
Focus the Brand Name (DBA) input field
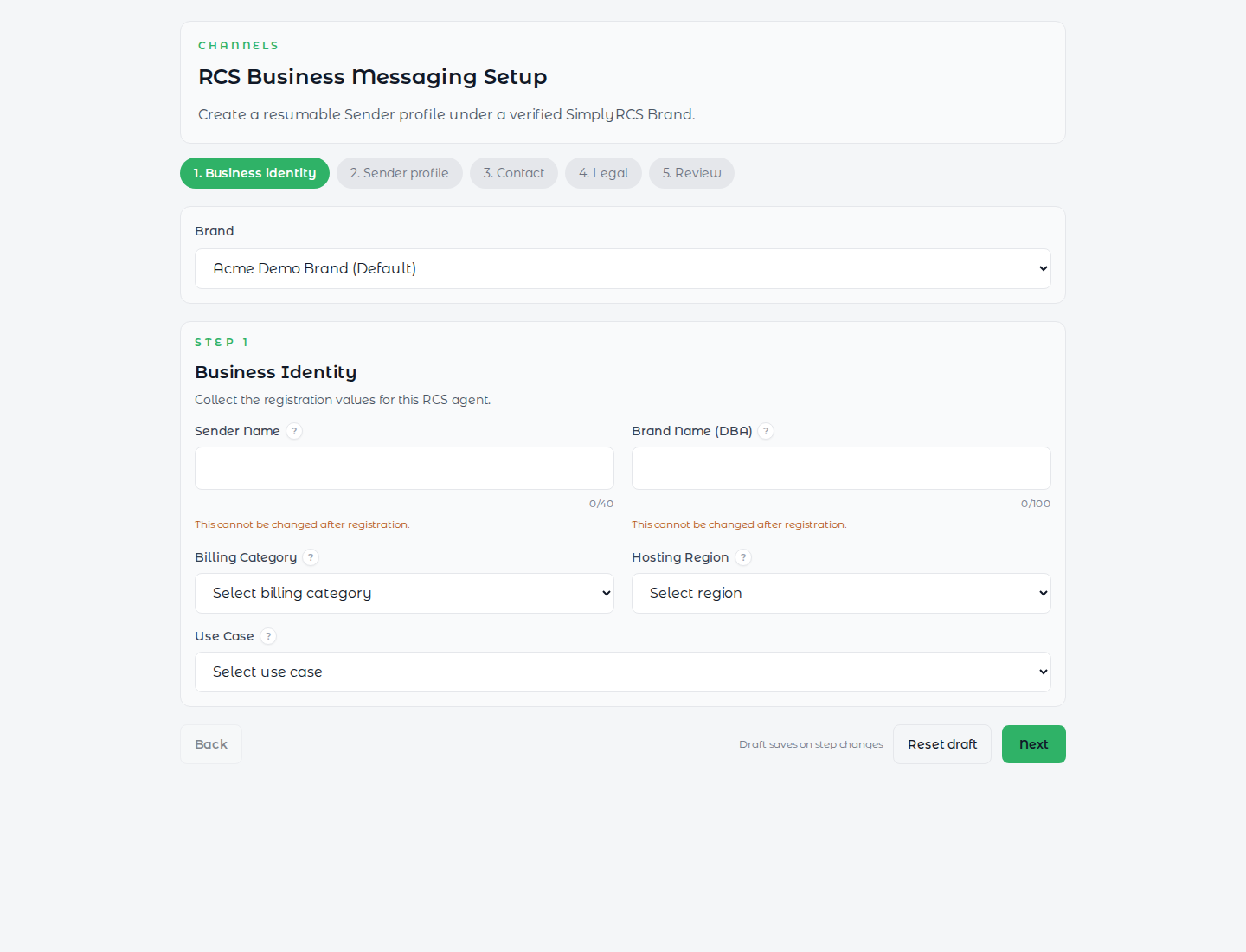(x=841, y=468)
